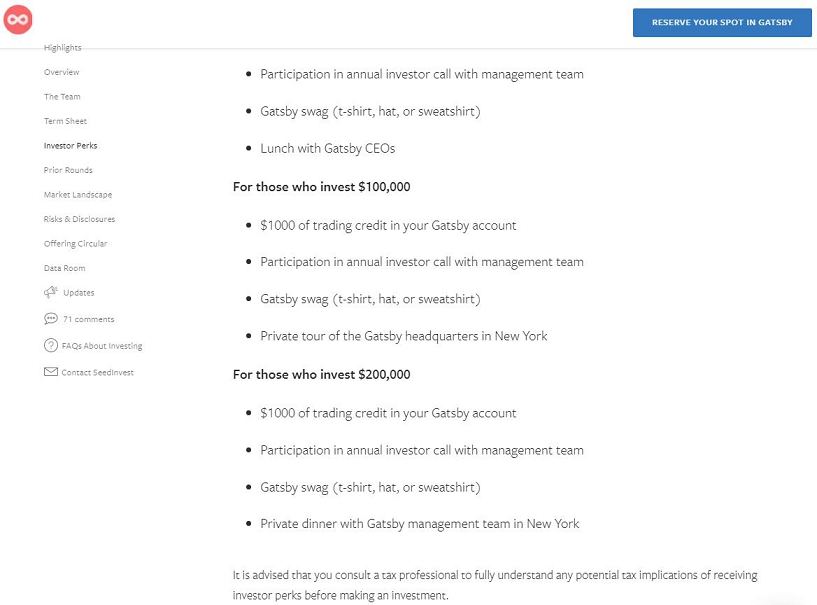Screen dimensions: 817x605
Task: Click the speech bubble comments icon
Action: tap(51, 319)
